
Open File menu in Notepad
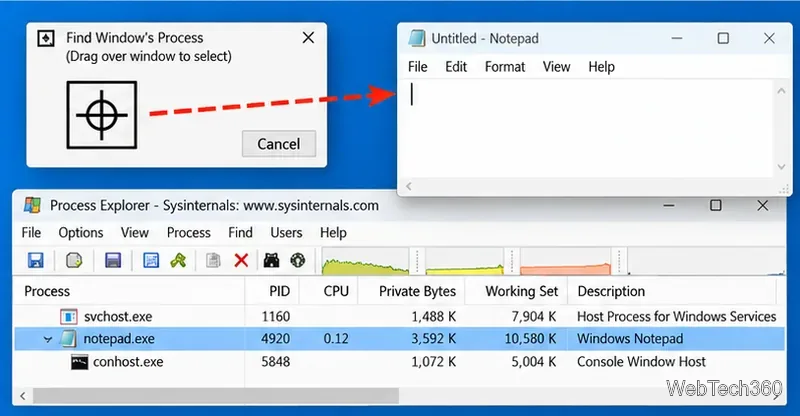(418, 67)
